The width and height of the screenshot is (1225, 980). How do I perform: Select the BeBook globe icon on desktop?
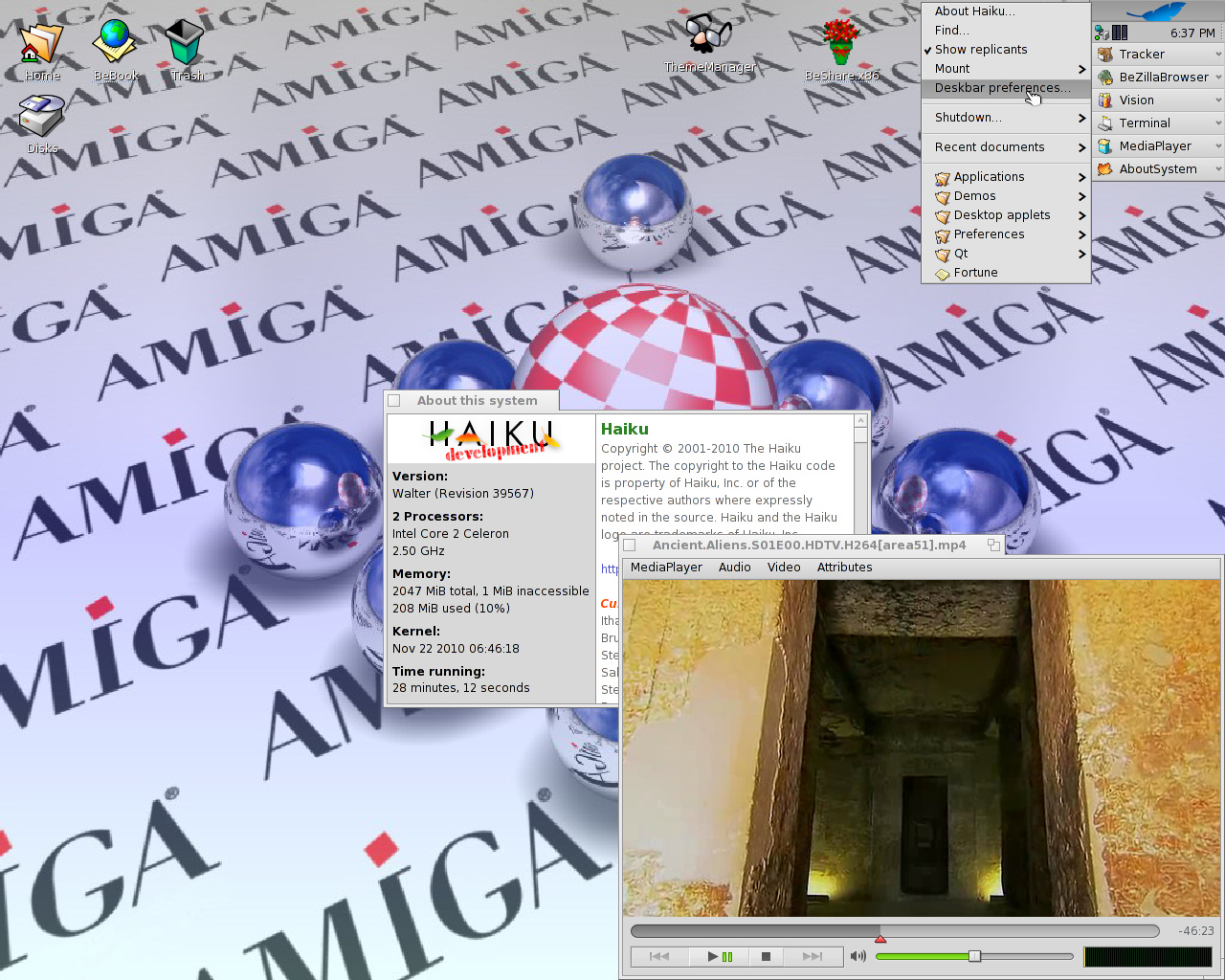(114, 41)
